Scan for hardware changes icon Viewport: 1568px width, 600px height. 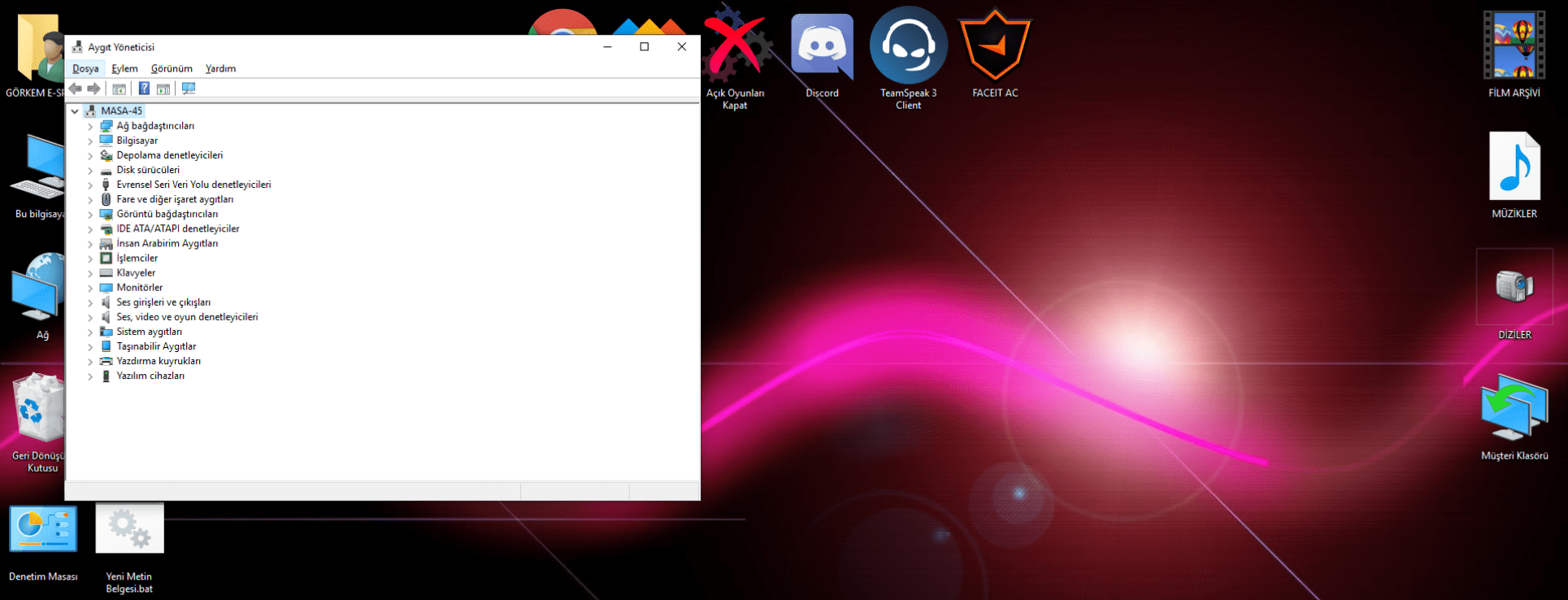189,89
